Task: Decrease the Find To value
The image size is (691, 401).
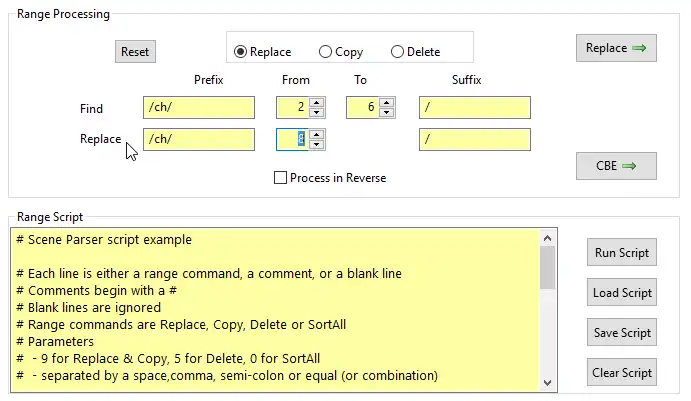Action: [x=387, y=113]
